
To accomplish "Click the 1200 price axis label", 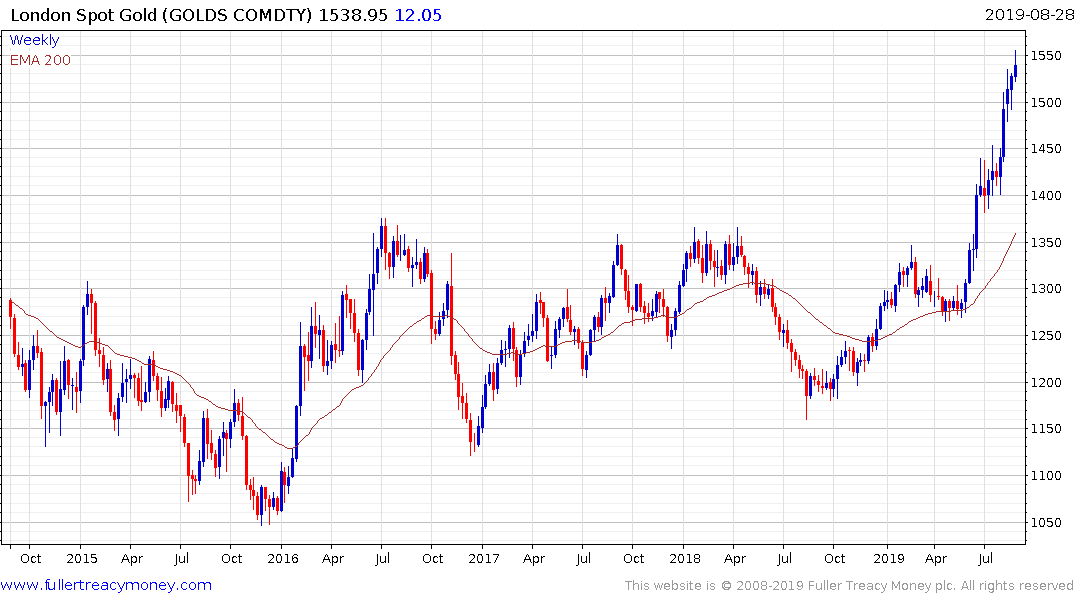I will (x=1046, y=382).
